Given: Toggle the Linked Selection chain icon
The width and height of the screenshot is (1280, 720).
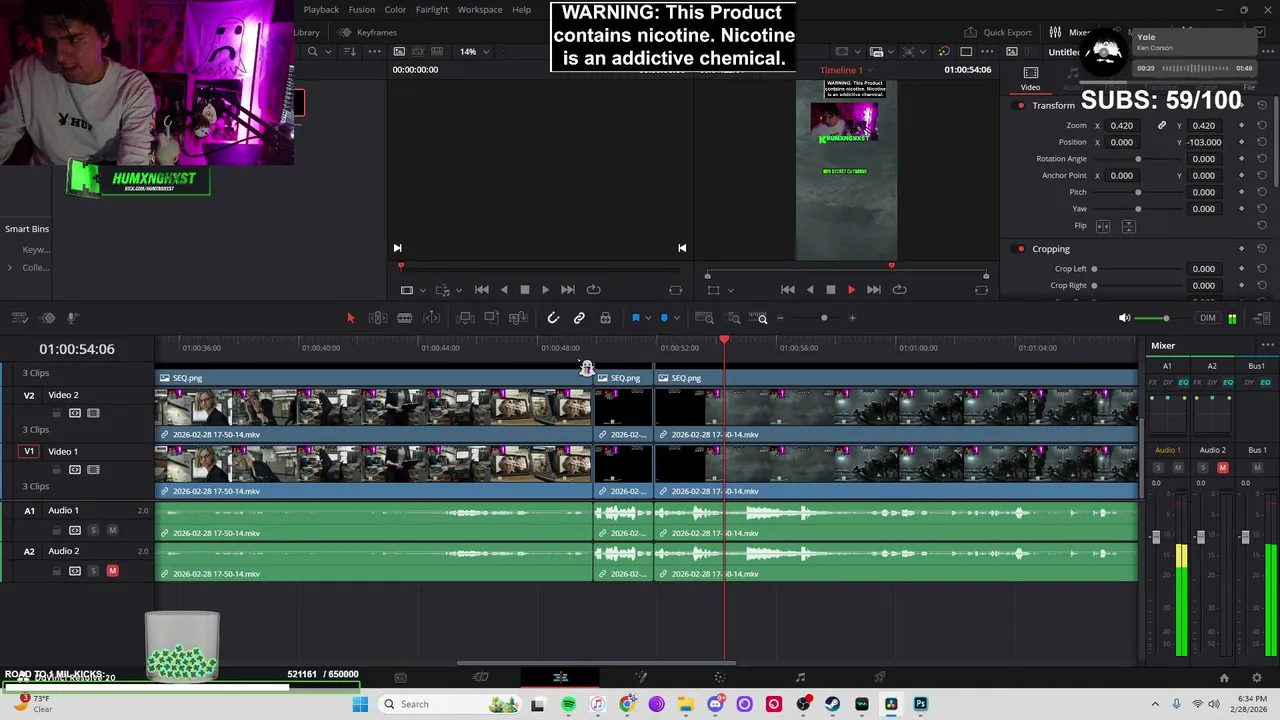Looking at the screenshot, I should tap(579, 318).
